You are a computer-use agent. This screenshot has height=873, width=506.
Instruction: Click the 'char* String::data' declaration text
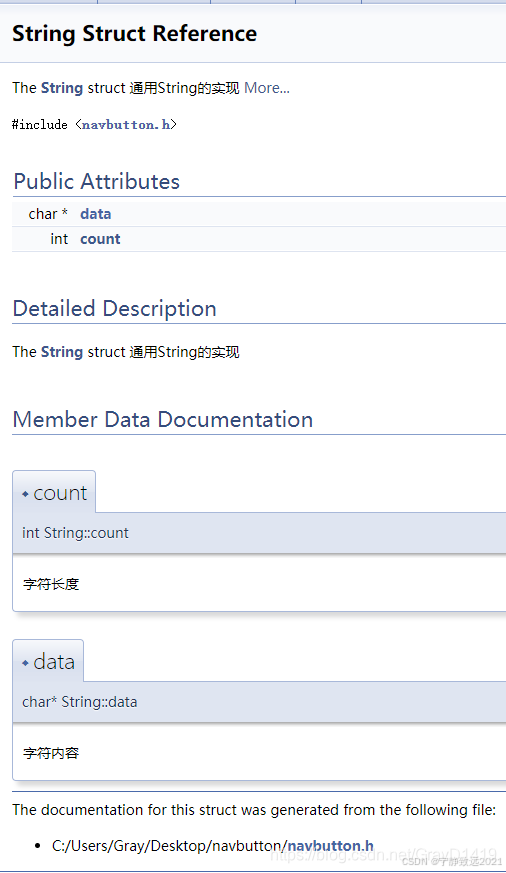tap(80, 702)
